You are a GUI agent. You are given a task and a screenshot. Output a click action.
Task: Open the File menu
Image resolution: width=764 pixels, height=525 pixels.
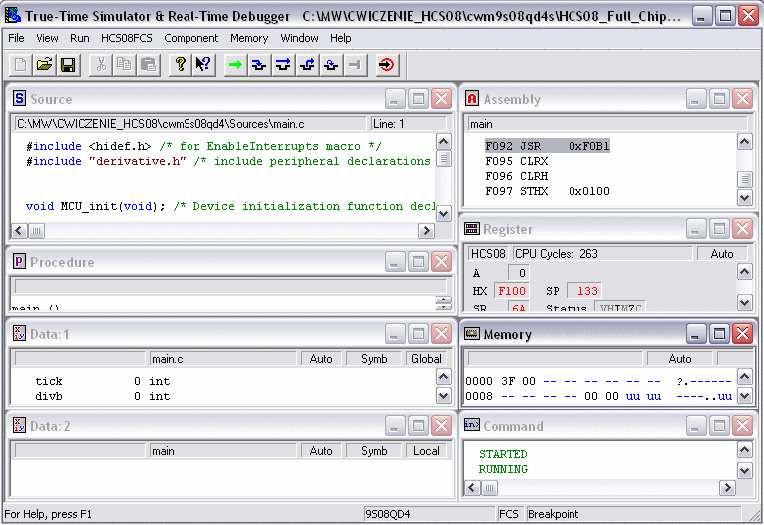(x=16, y=38)
